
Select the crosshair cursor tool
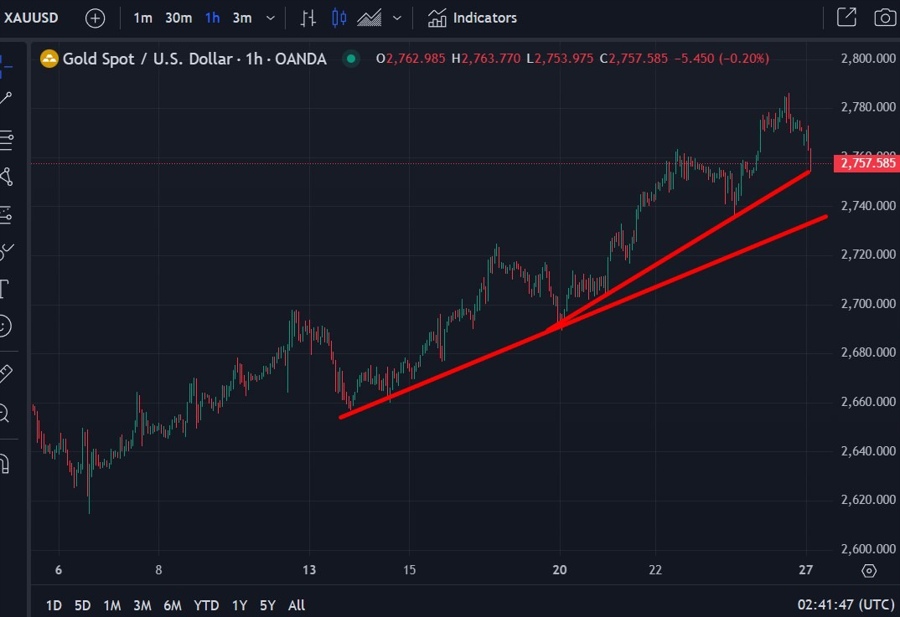click(x=6, y=66)
